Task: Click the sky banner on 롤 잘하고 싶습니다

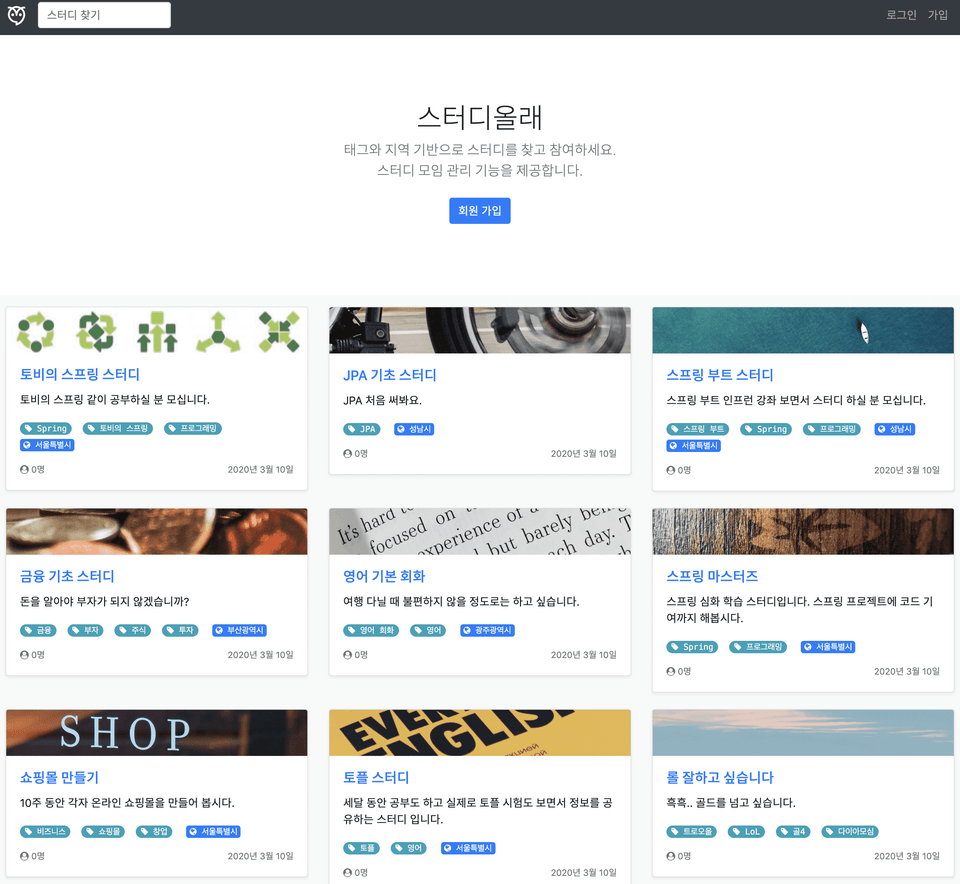Action: pyautogui.click(x=803, y=733)
